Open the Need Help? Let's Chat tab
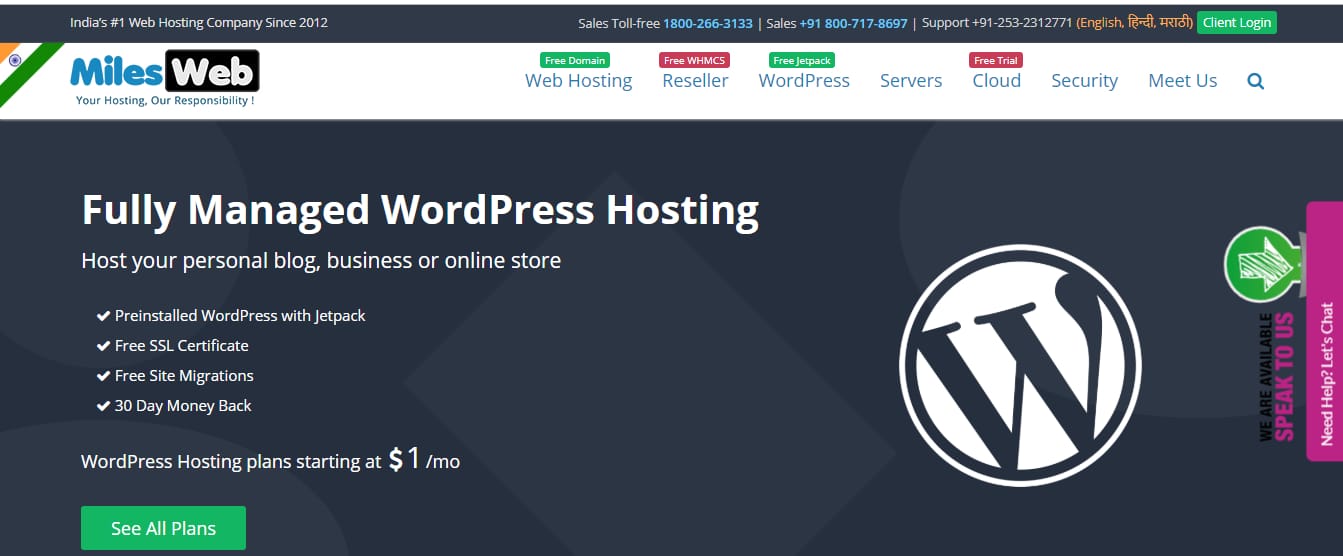Image resolution: width=1343 pixels, height=556 pixels. point(1324,331)
